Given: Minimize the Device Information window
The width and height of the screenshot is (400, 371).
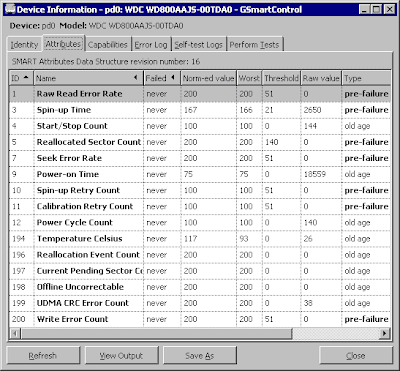Looking at the screenshot, I should click(x=364, y=10).
